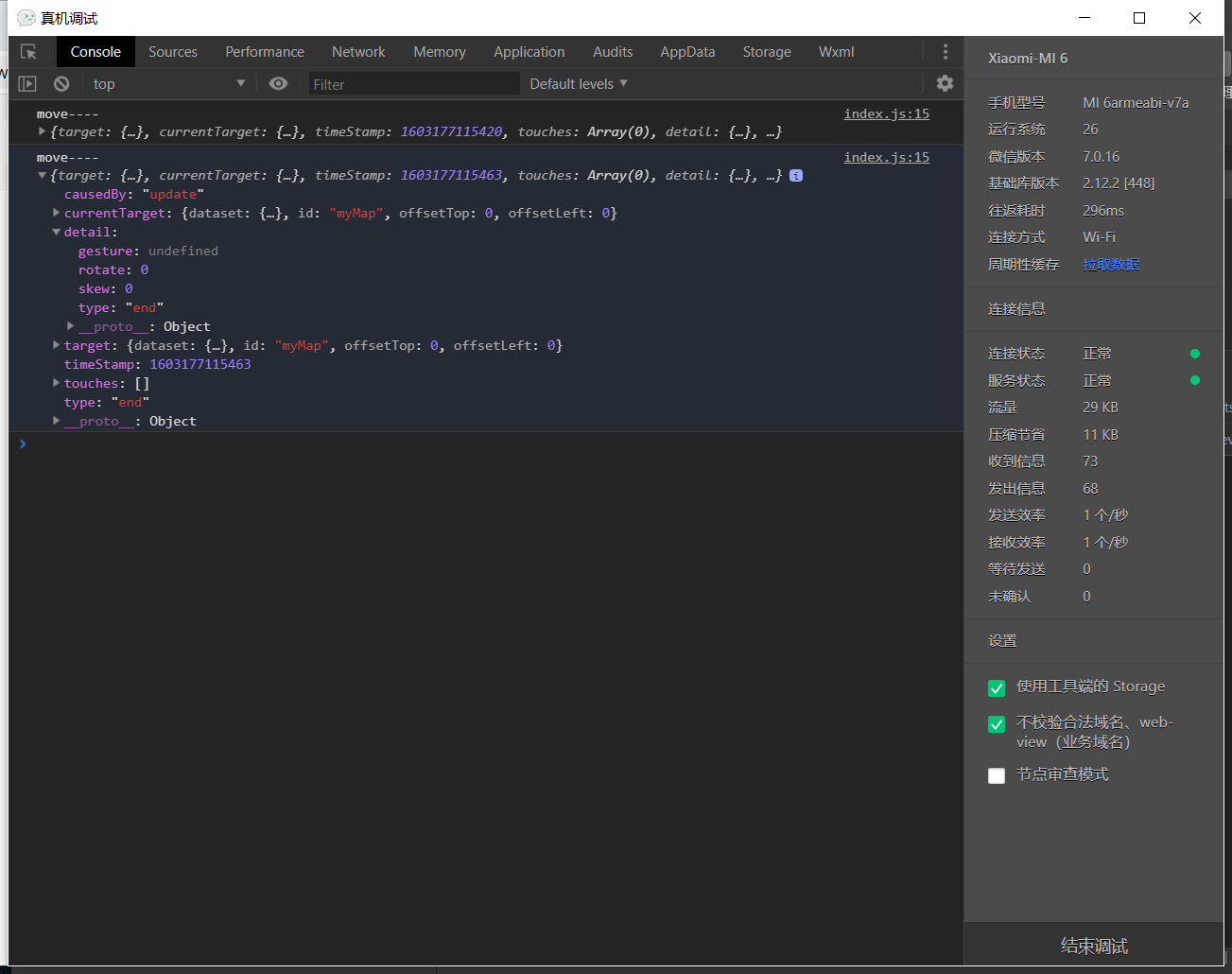Focus the console Filter field

(x=414, y=84)
